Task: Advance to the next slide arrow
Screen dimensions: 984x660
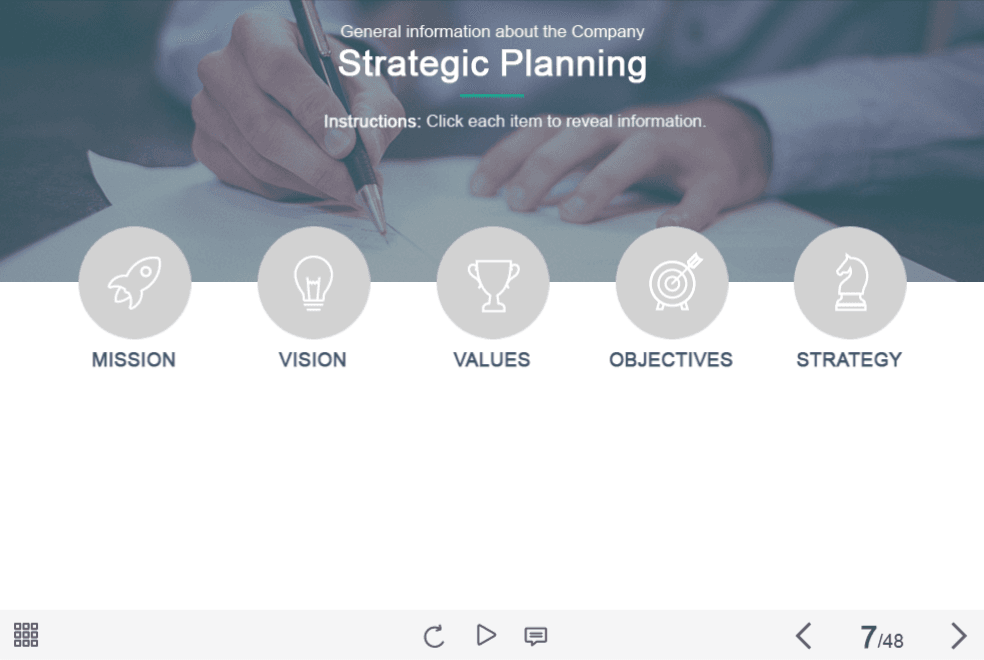Action: [958, 636]
